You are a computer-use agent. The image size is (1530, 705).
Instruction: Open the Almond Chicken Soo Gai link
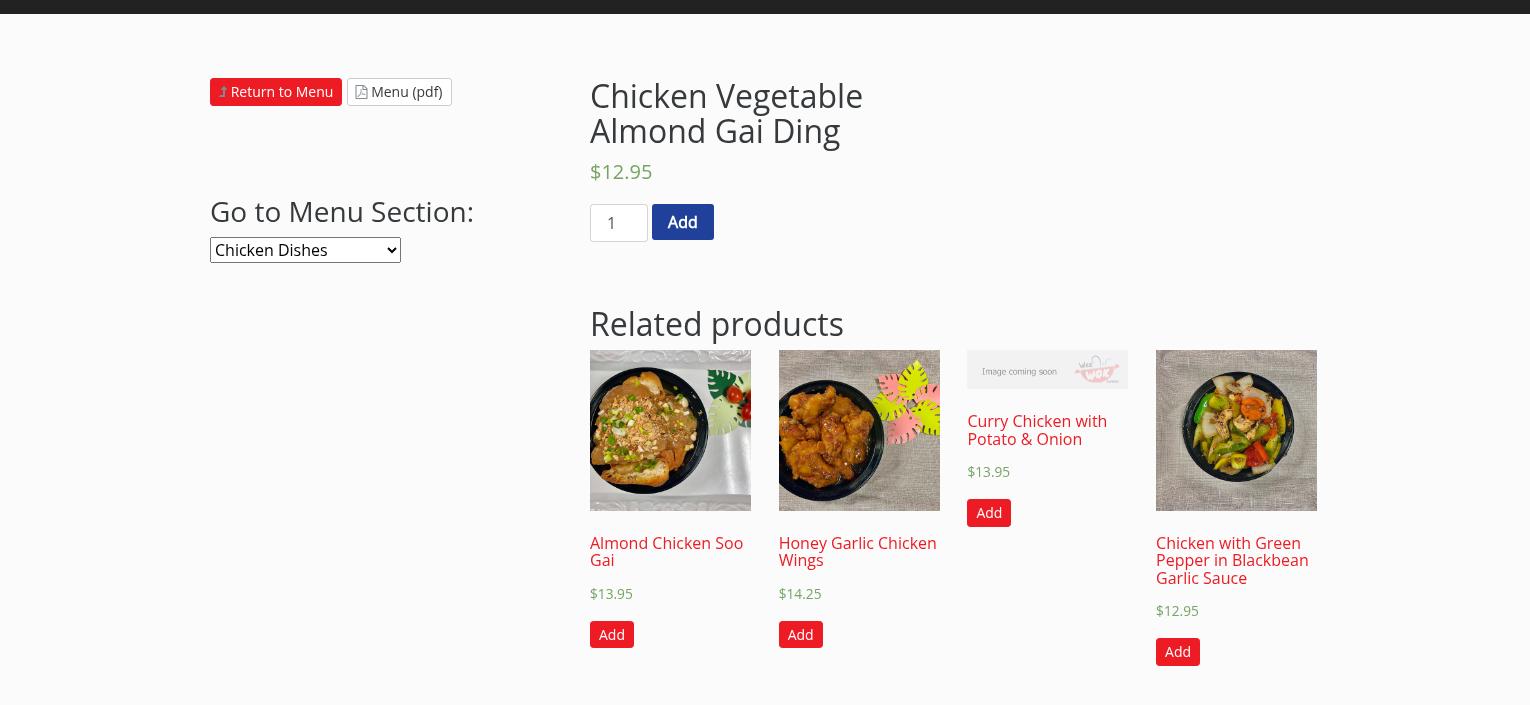tap(666, 551)
